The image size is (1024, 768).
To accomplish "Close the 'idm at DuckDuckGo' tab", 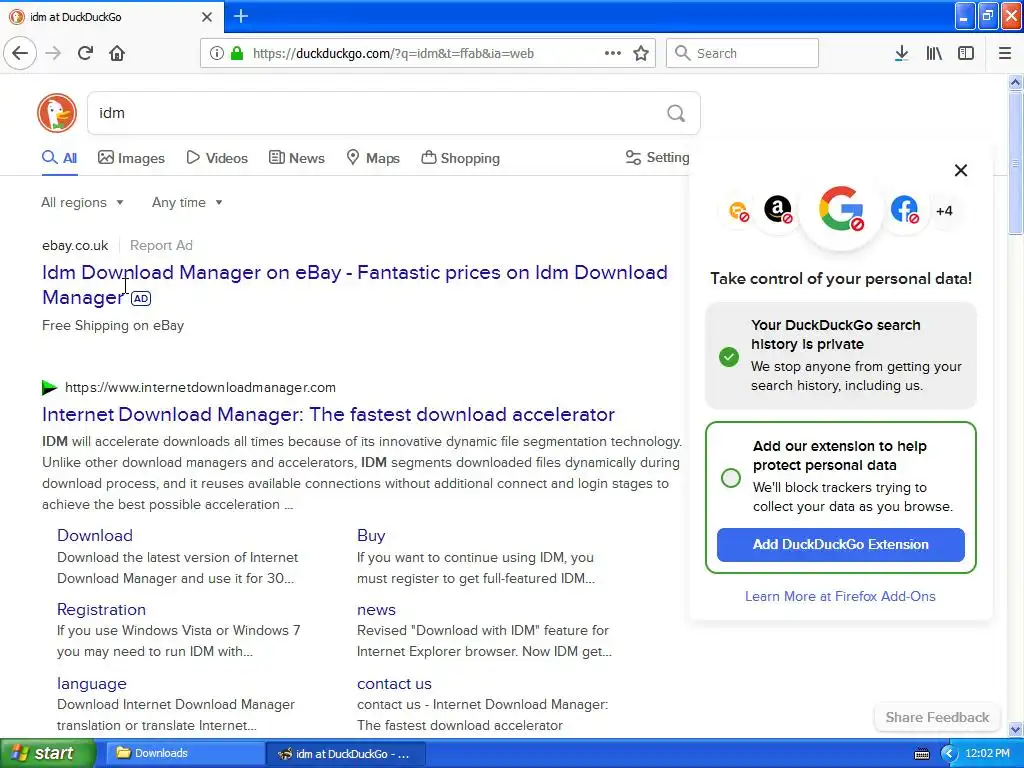I will tap(207, 17).
